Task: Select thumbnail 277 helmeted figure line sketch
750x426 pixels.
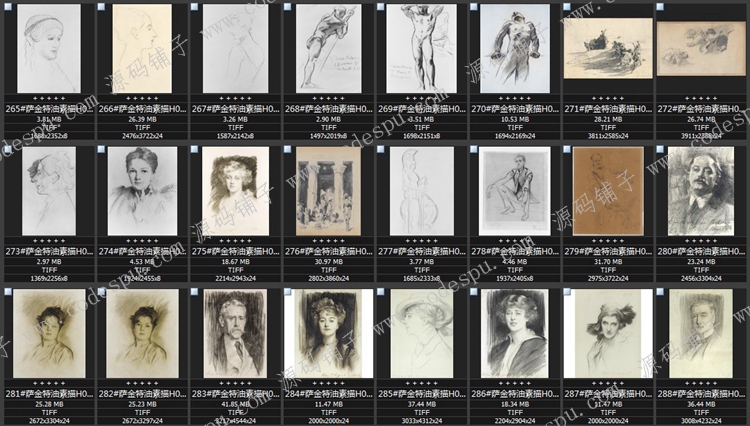Action: pos(421,191)
